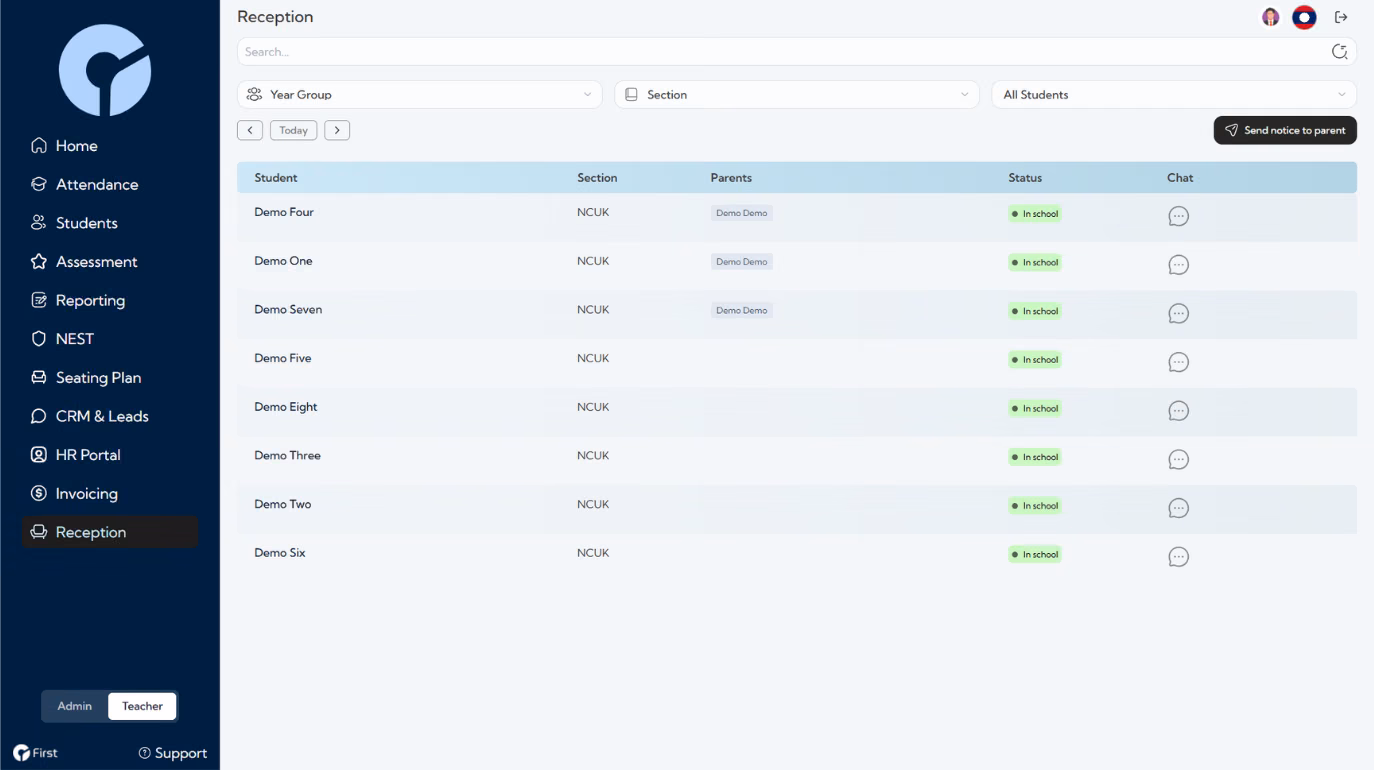Open chat for Demo Five

coord(1179,362)
